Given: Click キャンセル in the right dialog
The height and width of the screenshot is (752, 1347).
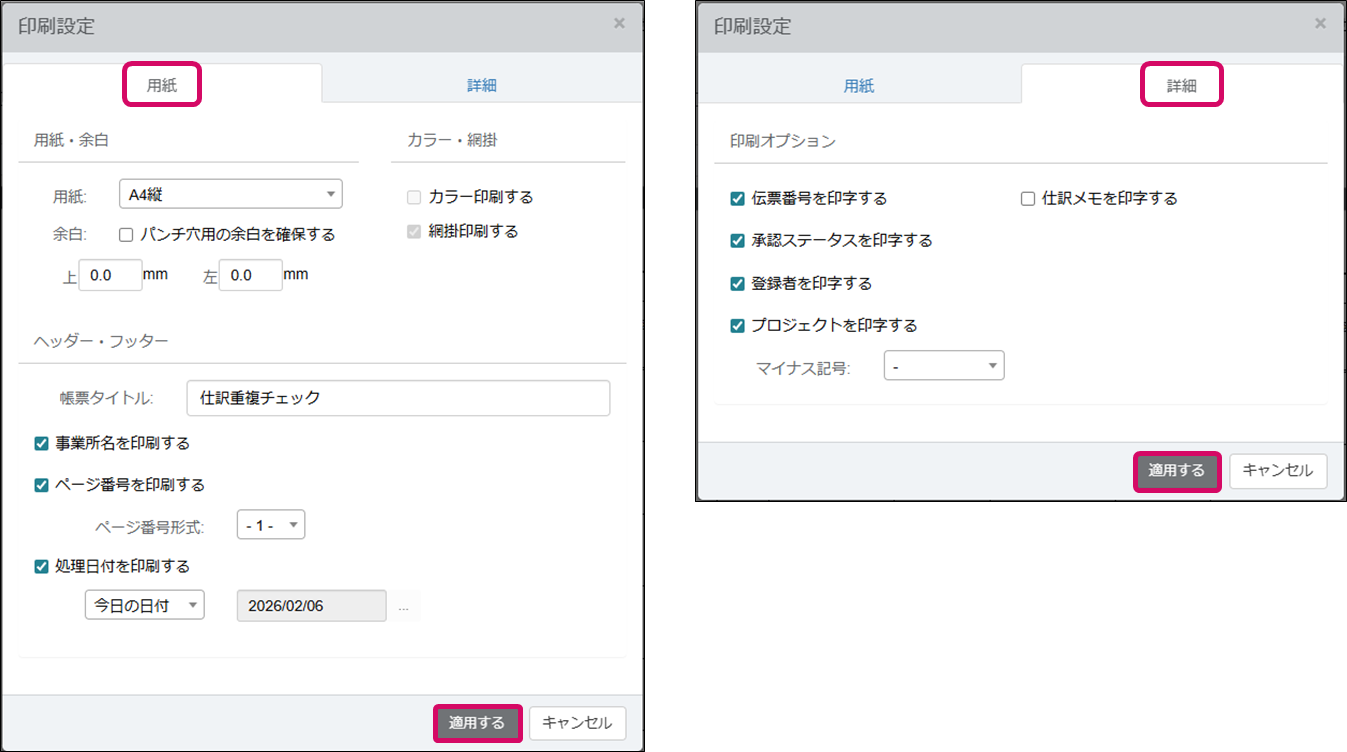Looking at the screenshot, I should [1277, 470].
